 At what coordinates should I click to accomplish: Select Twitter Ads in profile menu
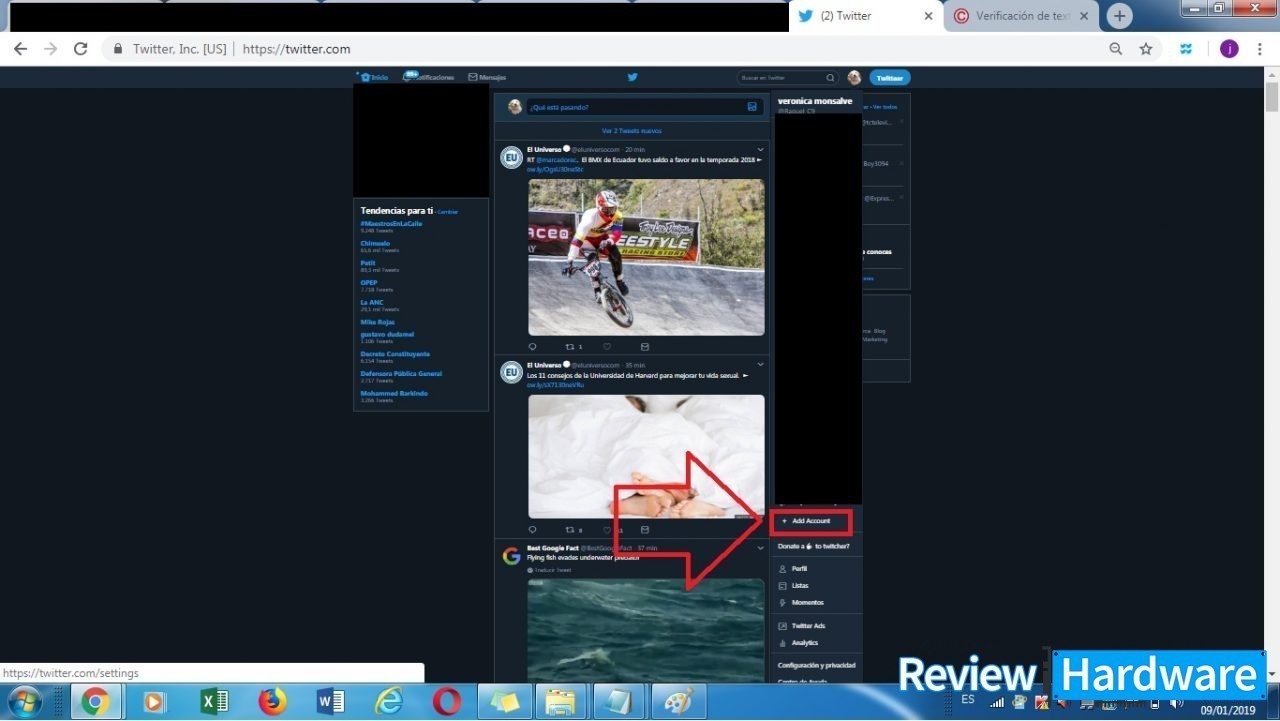(808, 626)
